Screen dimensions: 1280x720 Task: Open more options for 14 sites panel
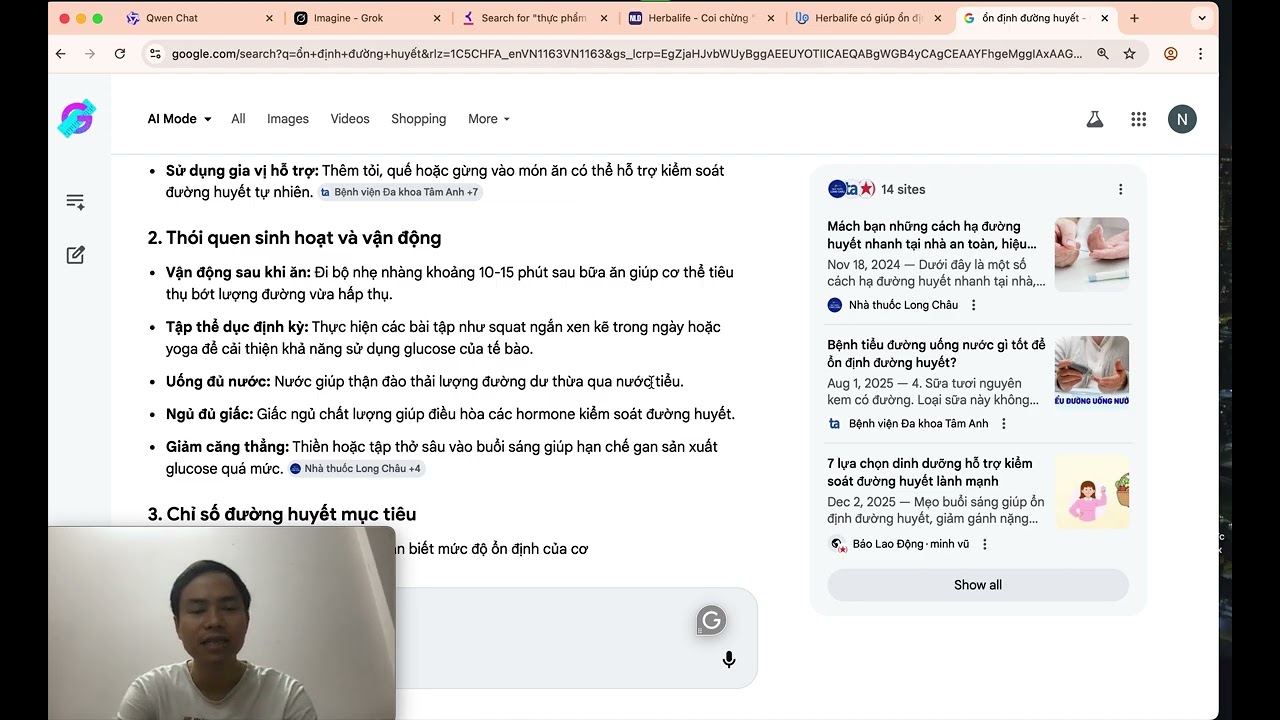click(1120, 189)
